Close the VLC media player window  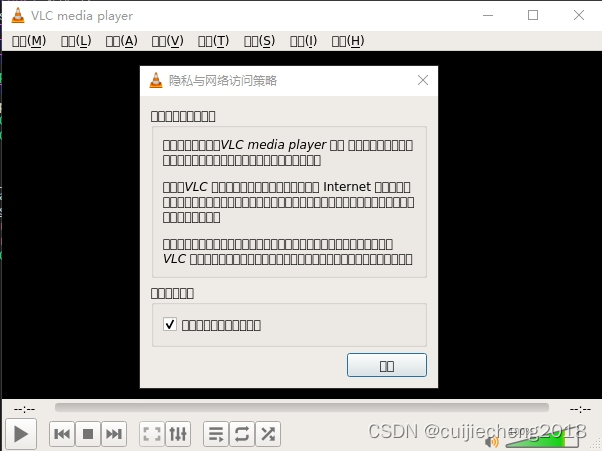click(x=579, y=15)
